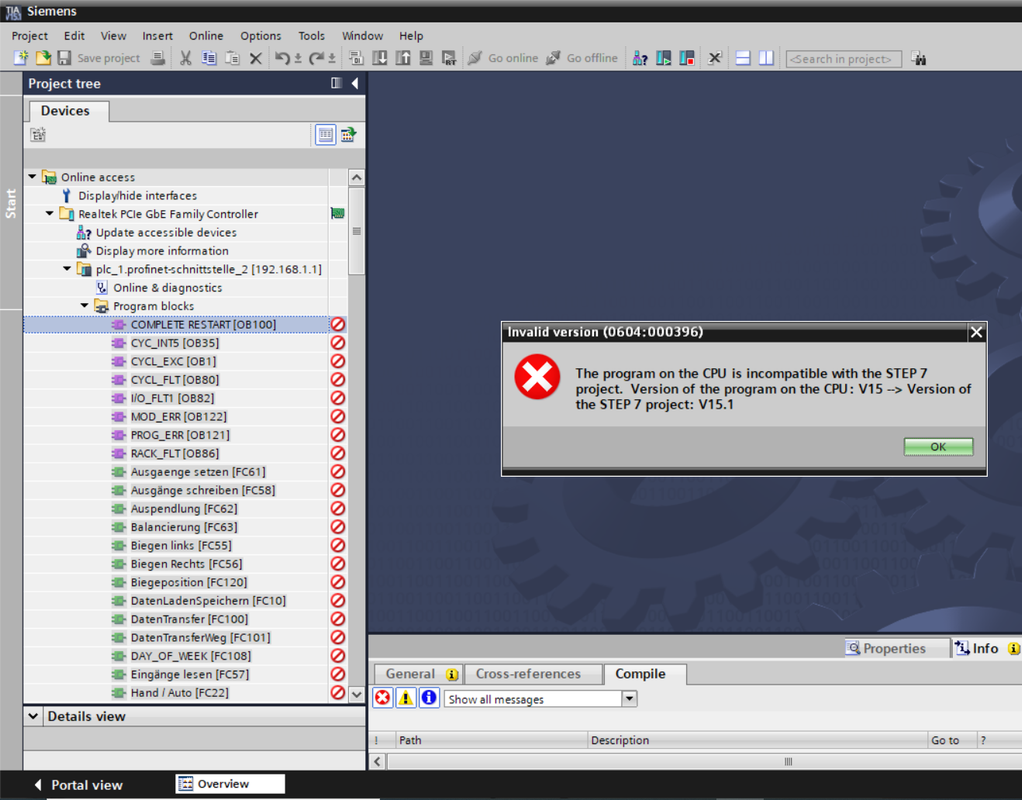Screen dimensions: 1022x800
Task: Click the project tree scroll up arrow
Action: (x=357, y=177)
